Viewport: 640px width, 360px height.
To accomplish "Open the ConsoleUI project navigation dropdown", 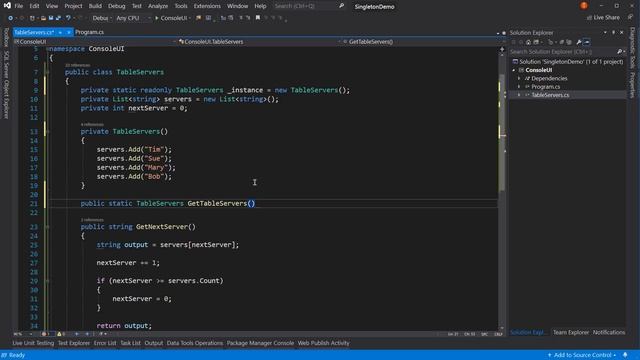I will click(95, 42).
